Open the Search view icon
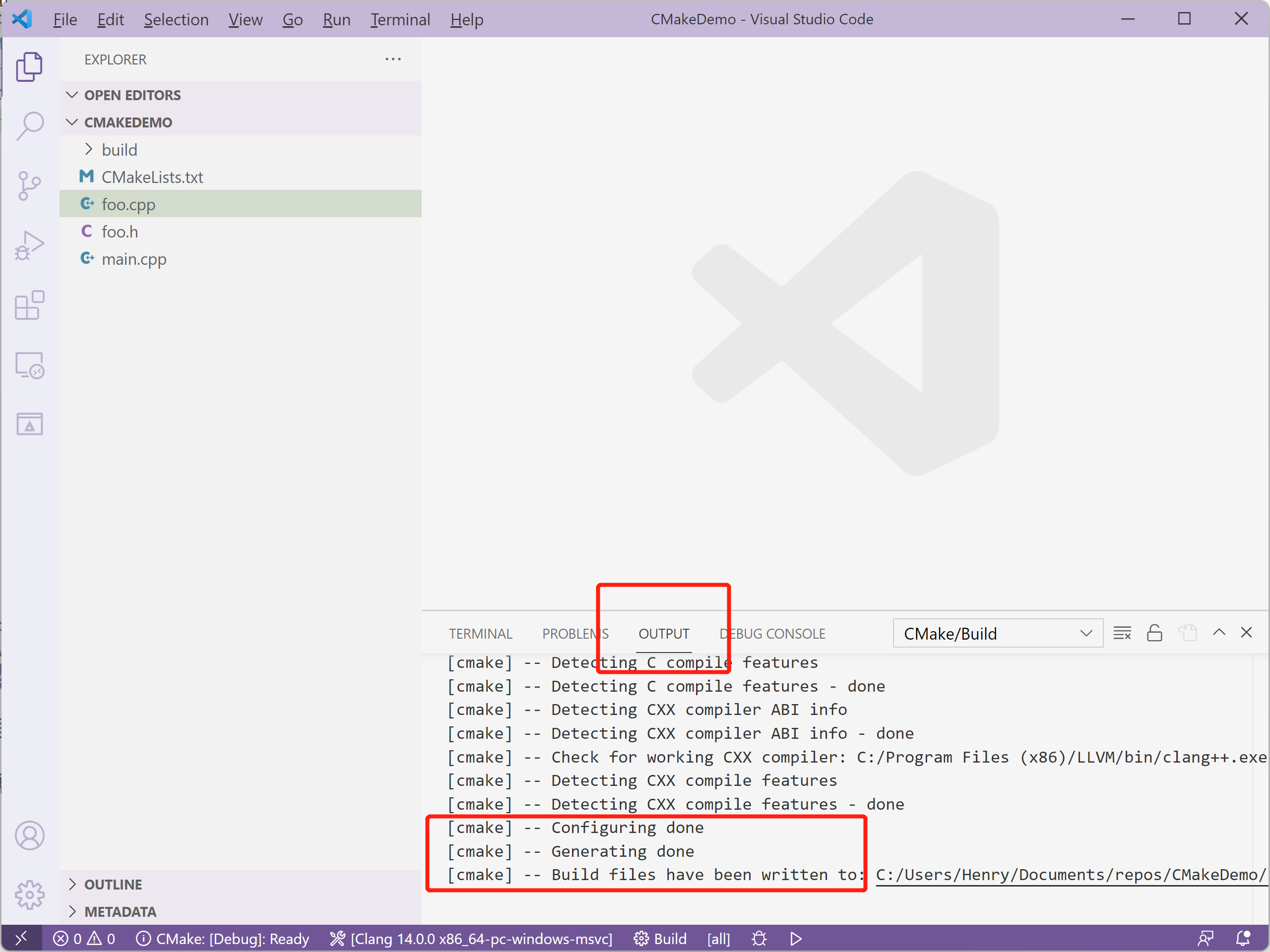 click(29, 125)
